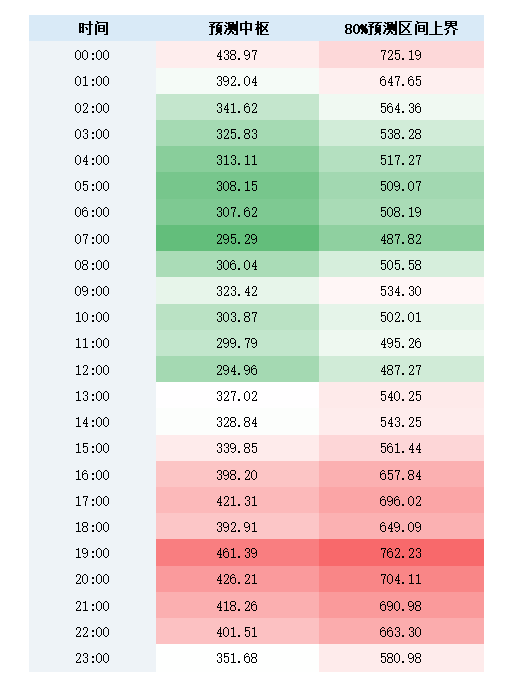This screenshot has width=513, height=688.
Task: Select the deepest red cell 762.23
Action: pos(401,553)
